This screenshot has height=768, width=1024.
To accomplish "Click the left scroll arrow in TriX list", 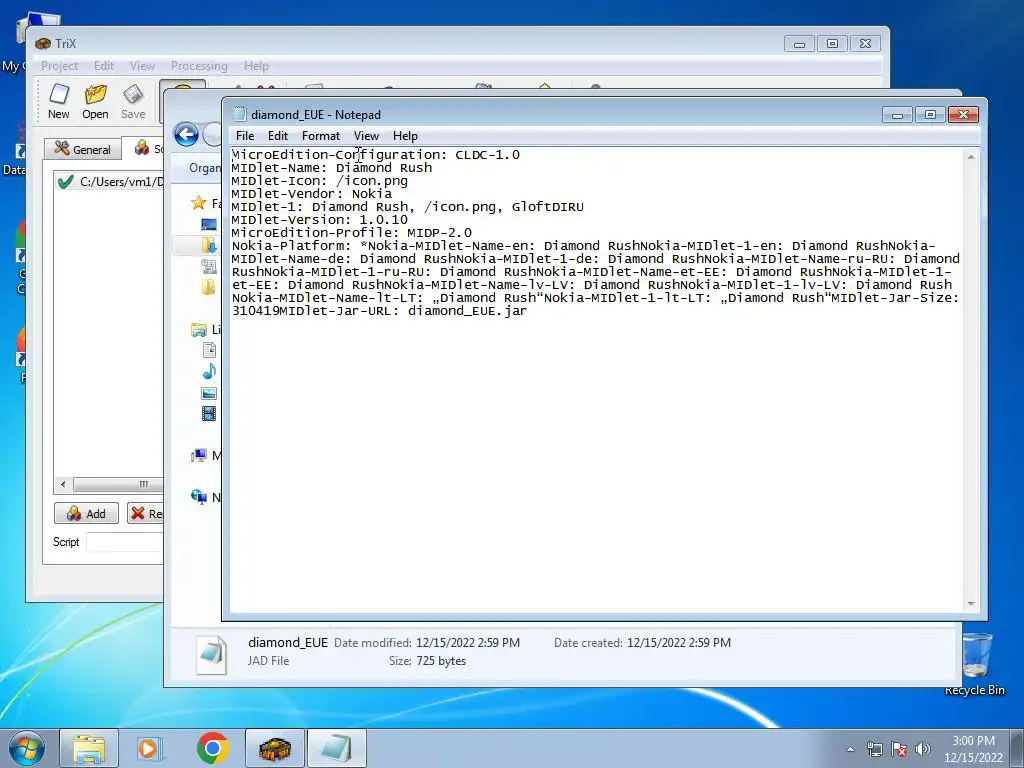I will pos(63,485).
